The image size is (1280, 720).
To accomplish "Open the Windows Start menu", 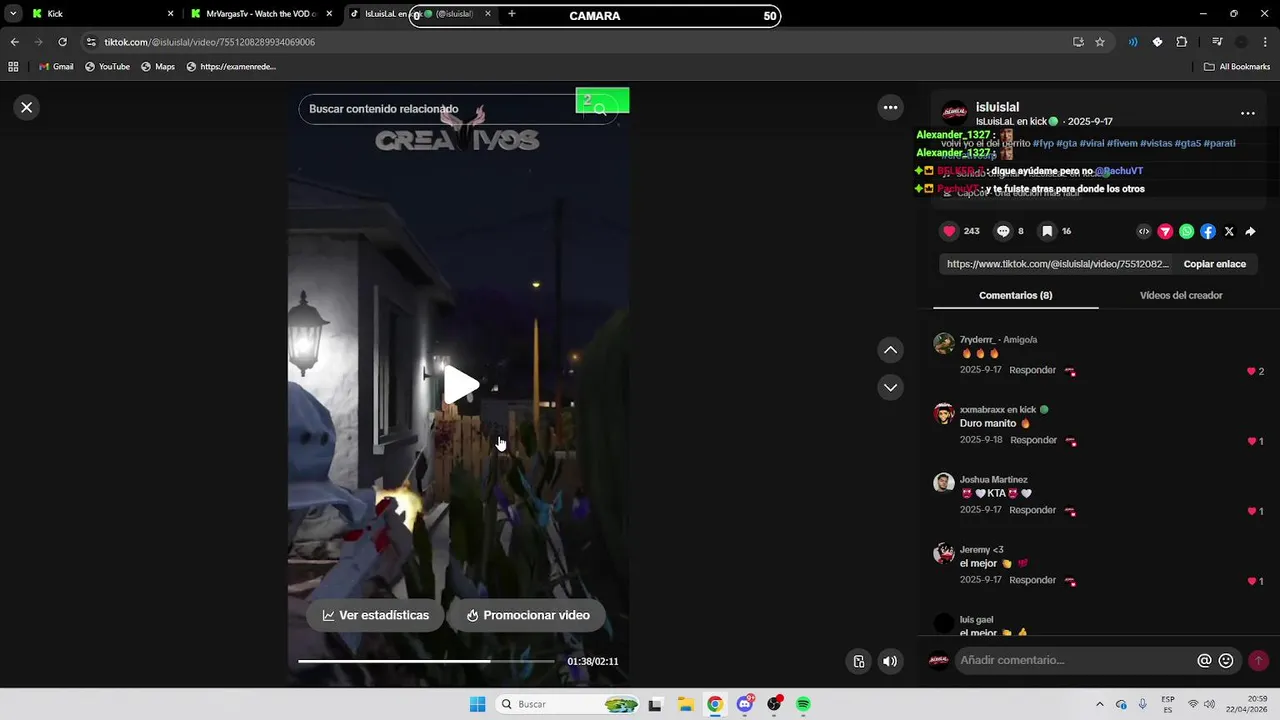I will tap(477, 704).
